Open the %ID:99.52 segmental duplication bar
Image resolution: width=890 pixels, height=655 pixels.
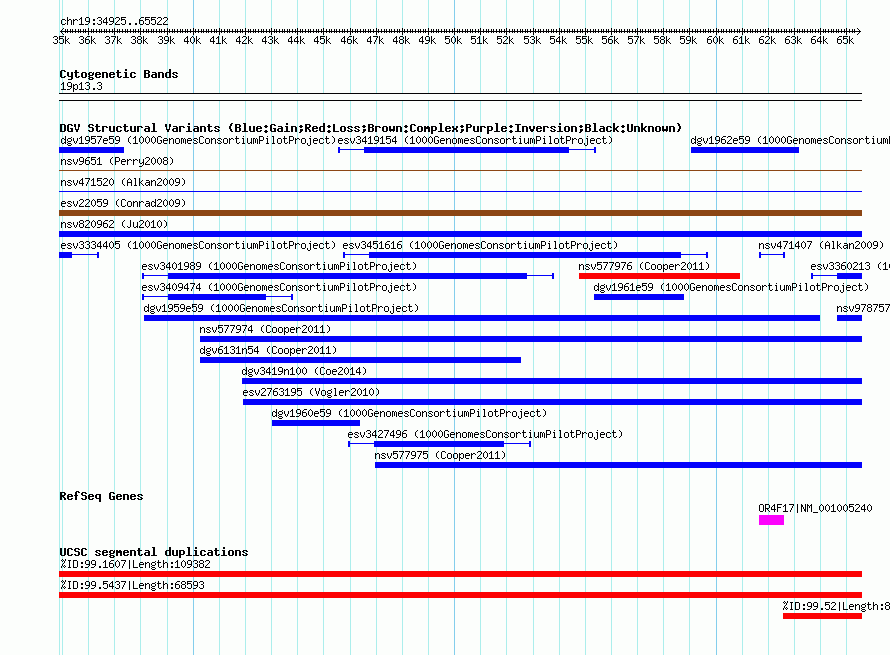822,616
